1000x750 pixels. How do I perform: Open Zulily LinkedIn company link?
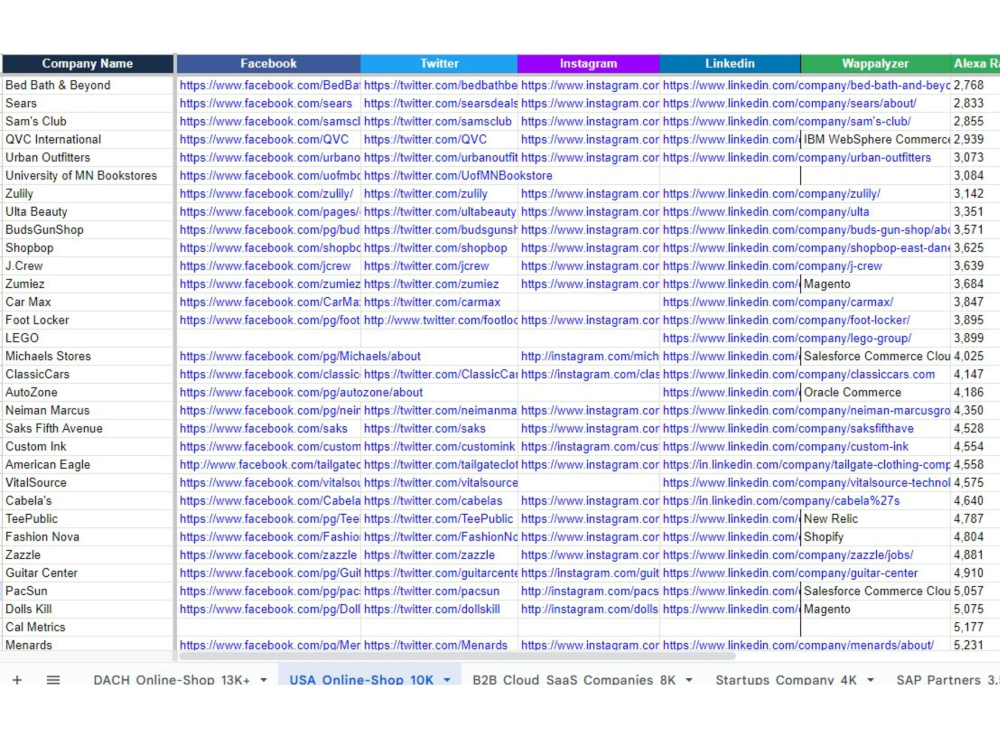[772, 194]
